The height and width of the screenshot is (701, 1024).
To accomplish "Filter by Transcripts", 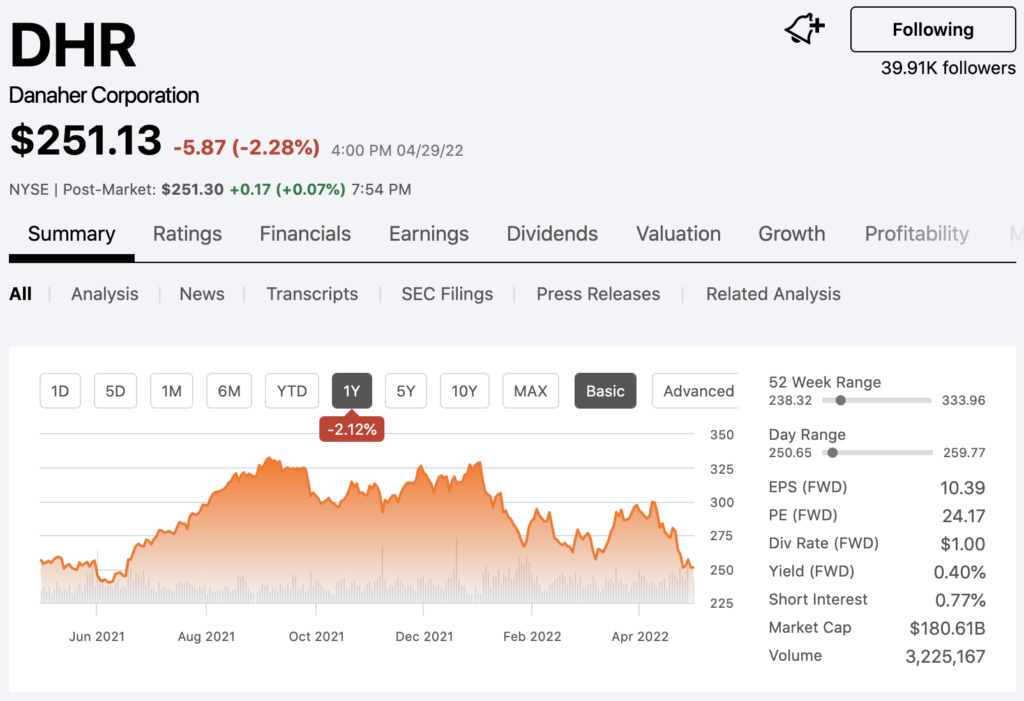I will (x=312, y=294).
